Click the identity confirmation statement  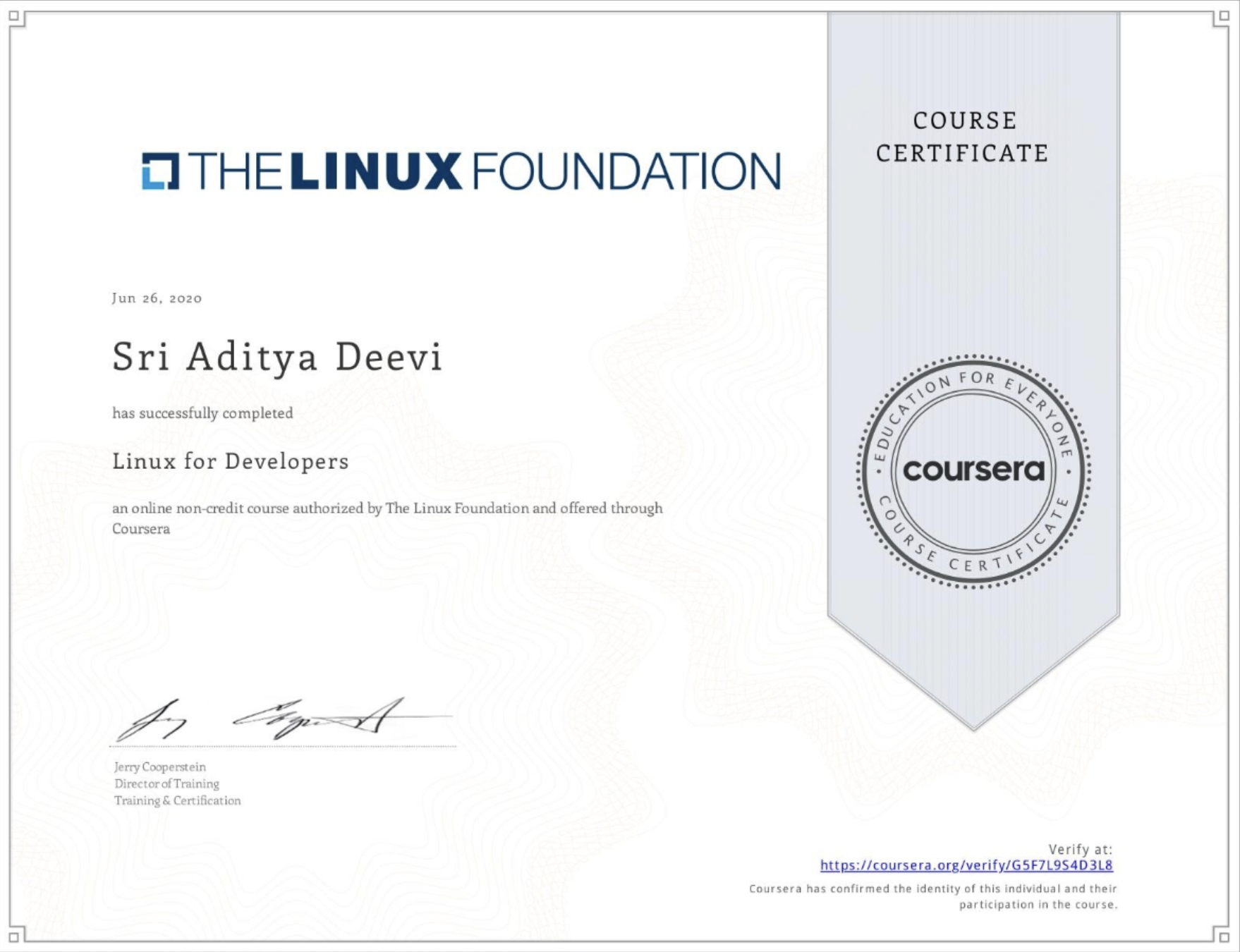tap(933, 896)
